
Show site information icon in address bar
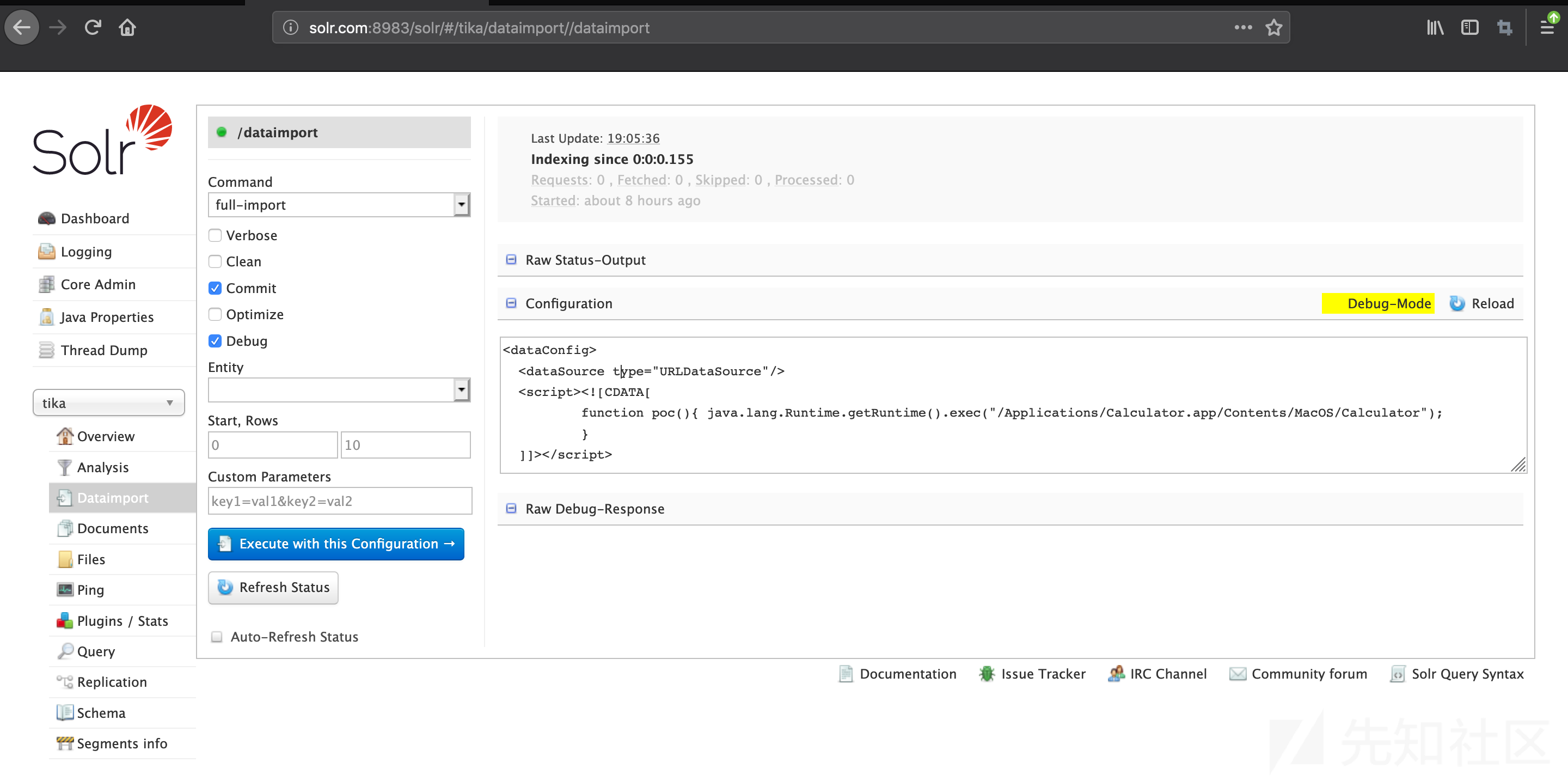point(291,27)
